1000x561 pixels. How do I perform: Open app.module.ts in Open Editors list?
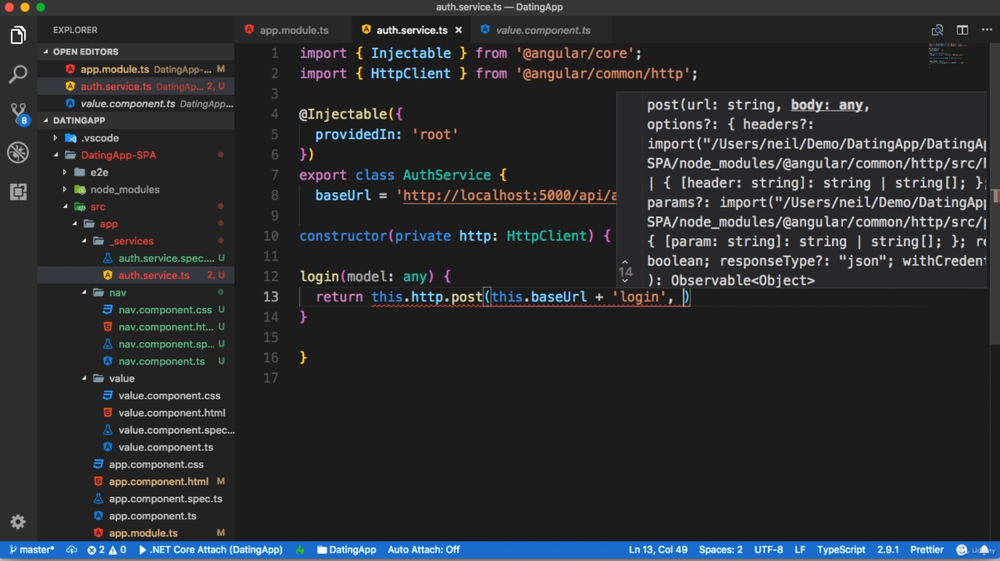(136, 69)
